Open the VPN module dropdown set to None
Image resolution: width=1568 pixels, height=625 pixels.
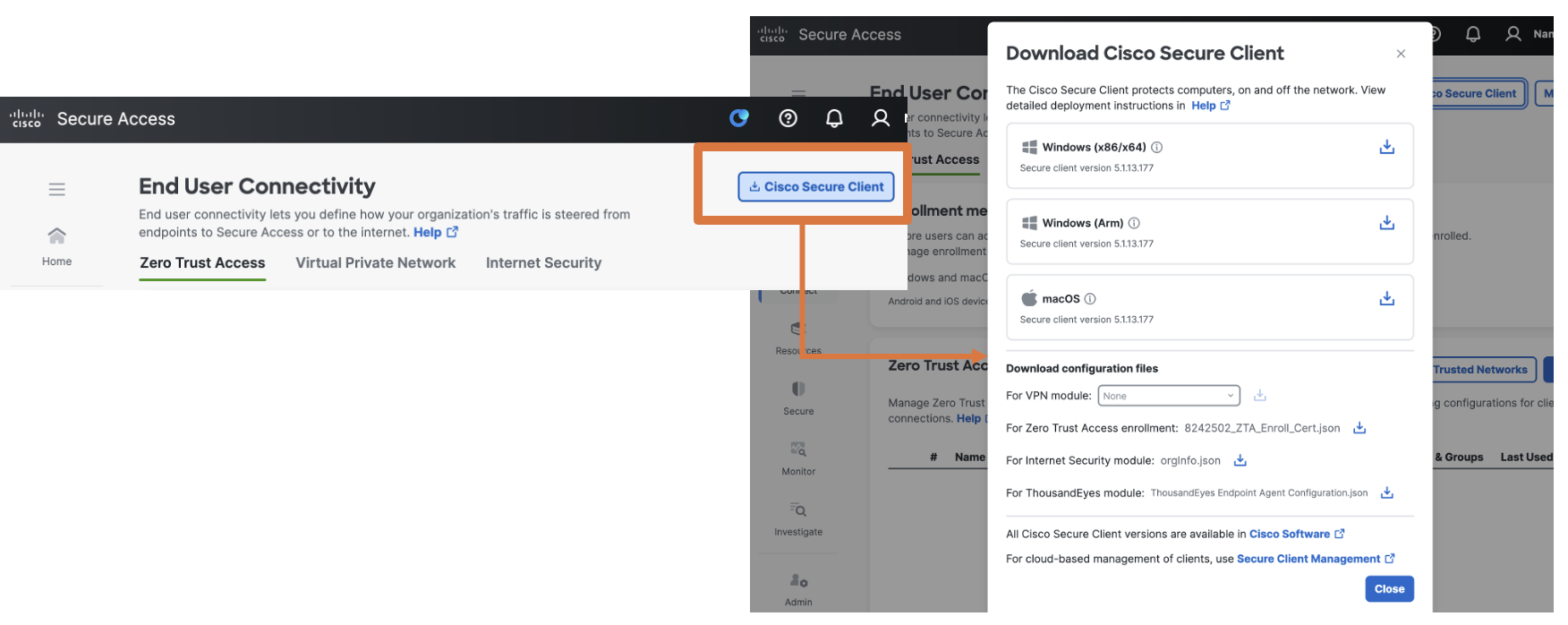1169,396
